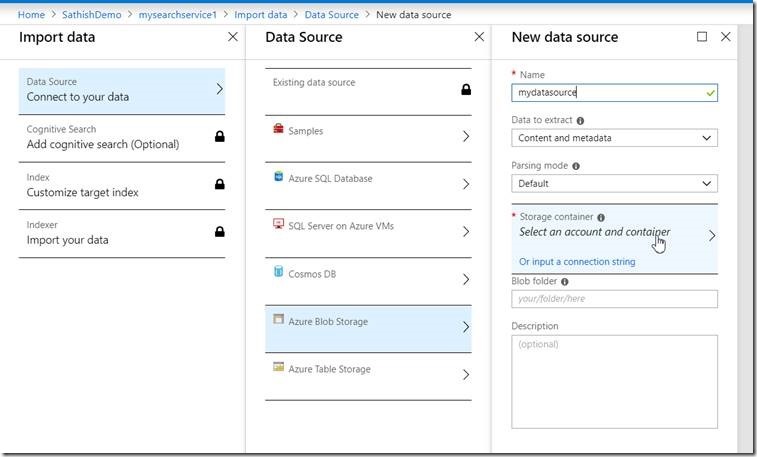Screen dimensions: 757x457
Task: Click the SQL Server on Azure VMs icon
Action: point(278,223)
